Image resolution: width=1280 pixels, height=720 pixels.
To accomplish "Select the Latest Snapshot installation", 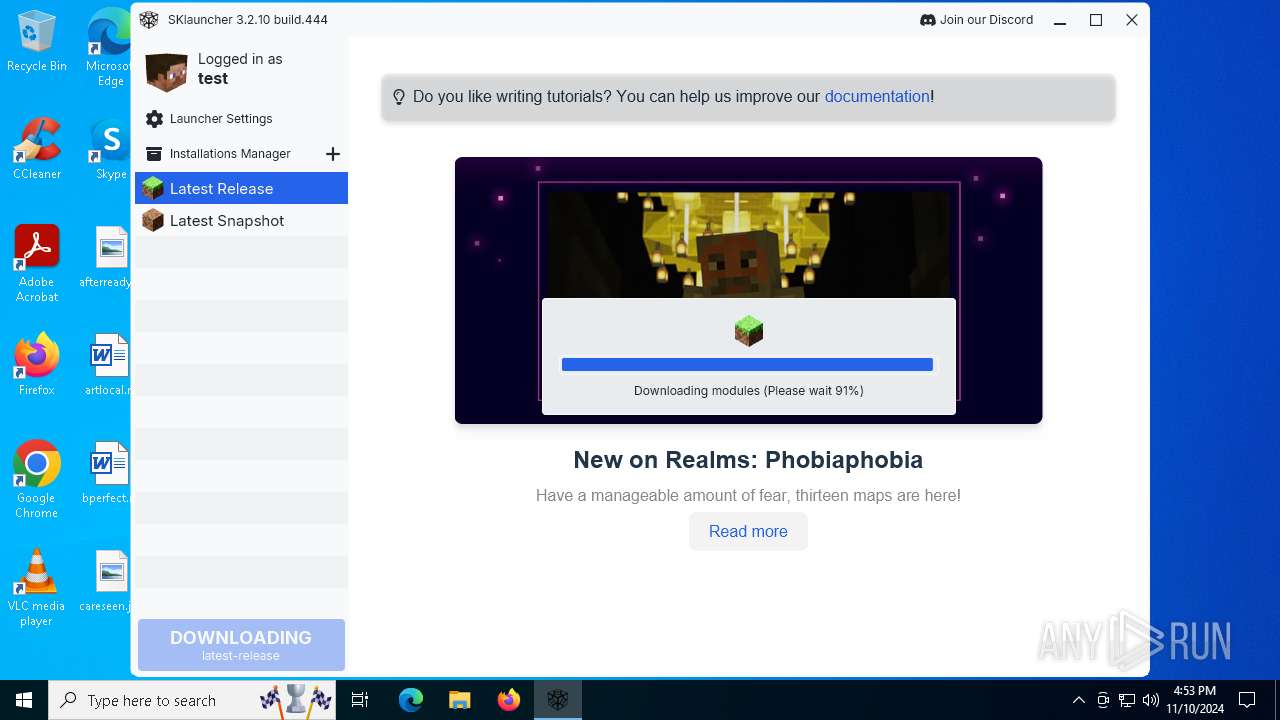I will coord(241,221).
